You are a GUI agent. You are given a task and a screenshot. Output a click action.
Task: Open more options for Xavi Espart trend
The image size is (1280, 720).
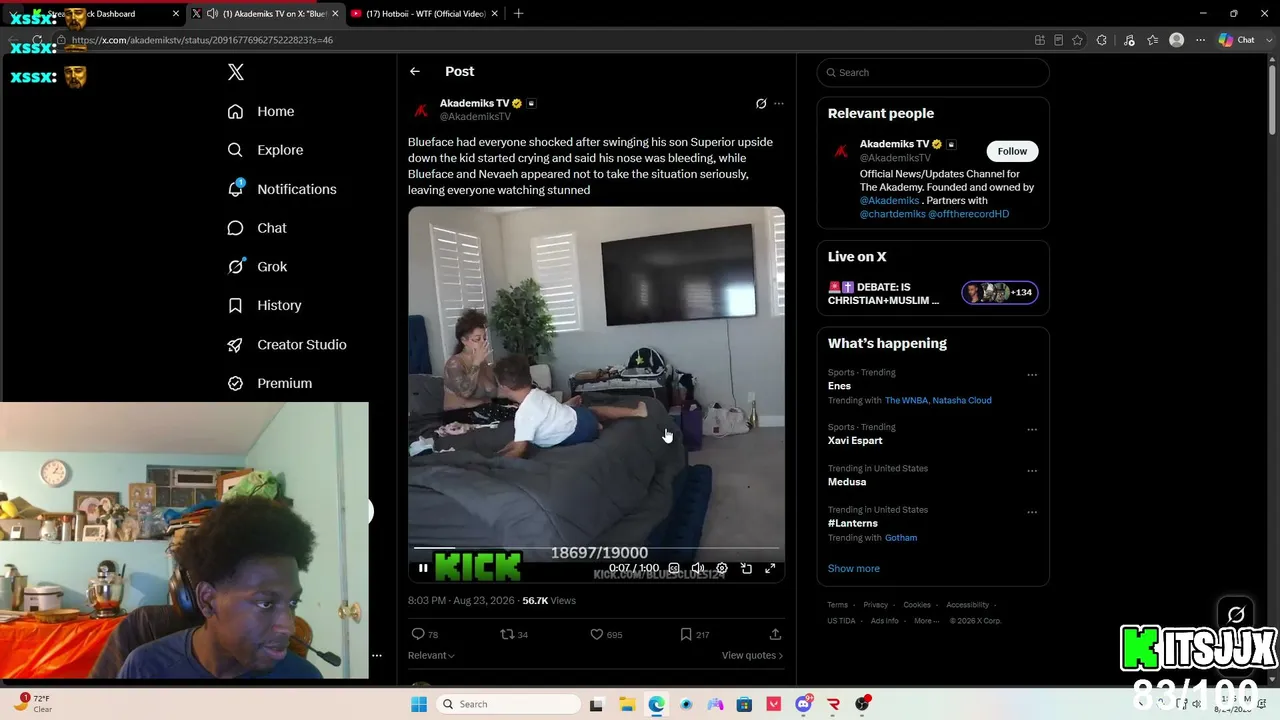[x=1032, y=430]
